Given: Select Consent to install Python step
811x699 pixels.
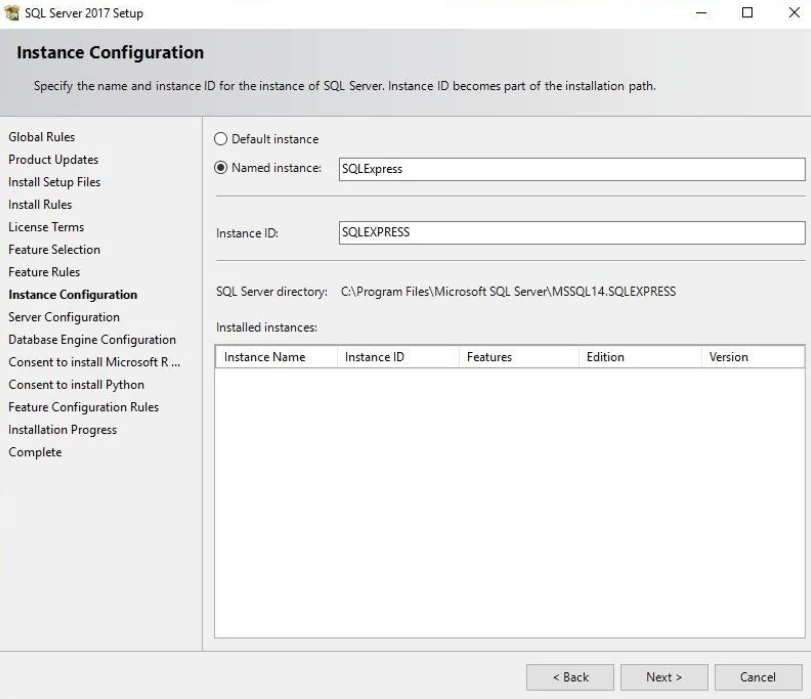Looking at the screenshot, I should (78, 384).
